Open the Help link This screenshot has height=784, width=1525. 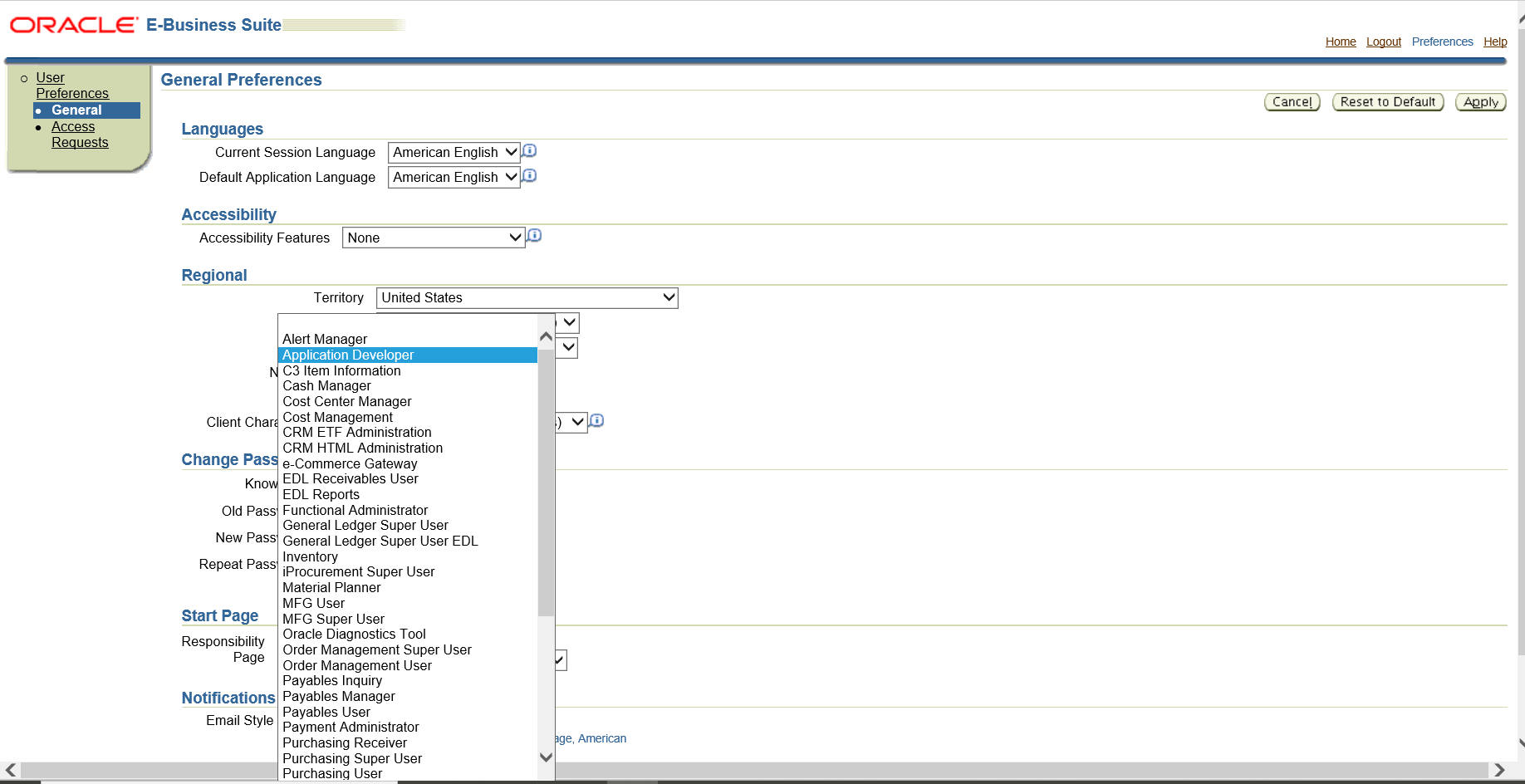[1495, 42]
